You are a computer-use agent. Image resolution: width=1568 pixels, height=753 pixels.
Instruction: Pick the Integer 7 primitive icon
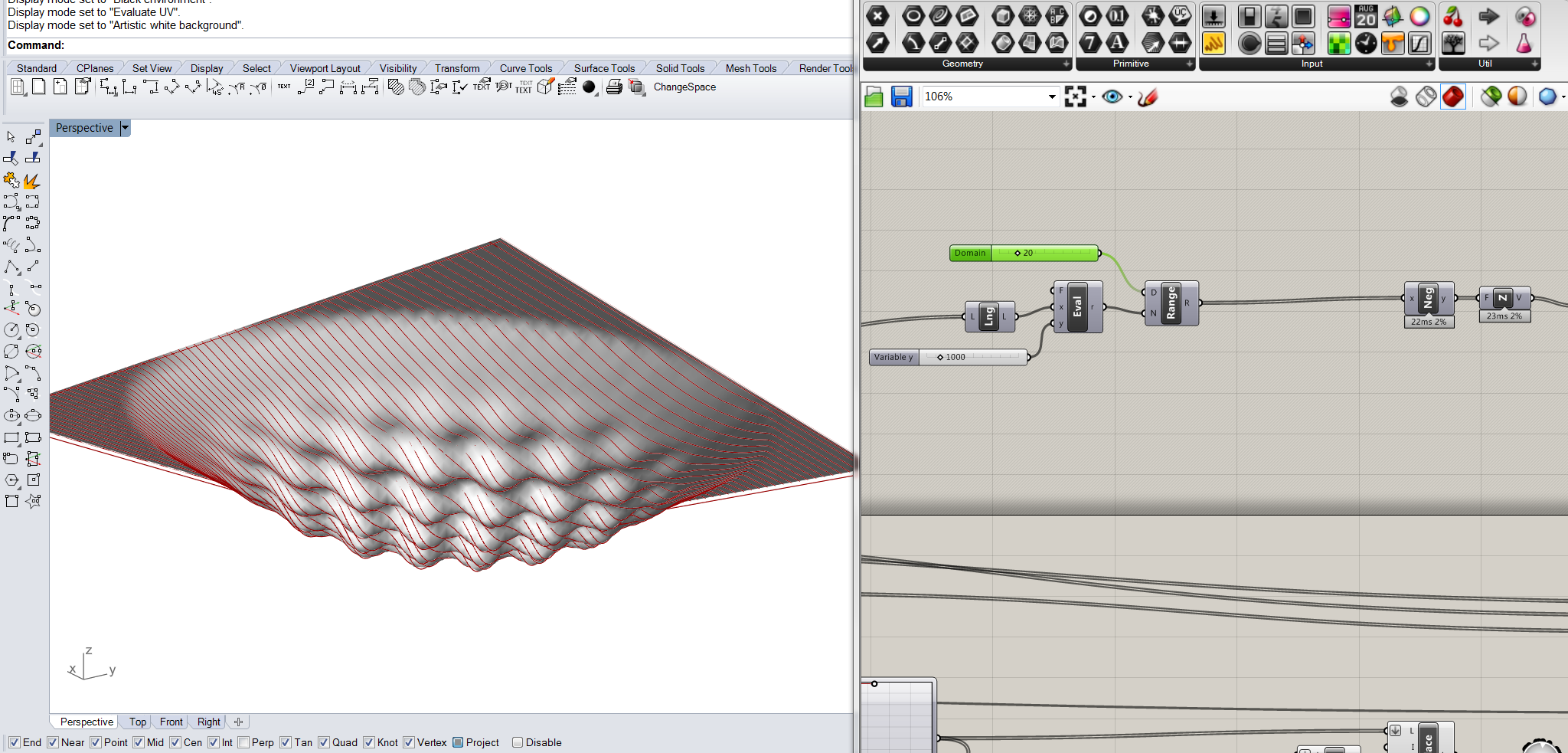pos(1090,43)
